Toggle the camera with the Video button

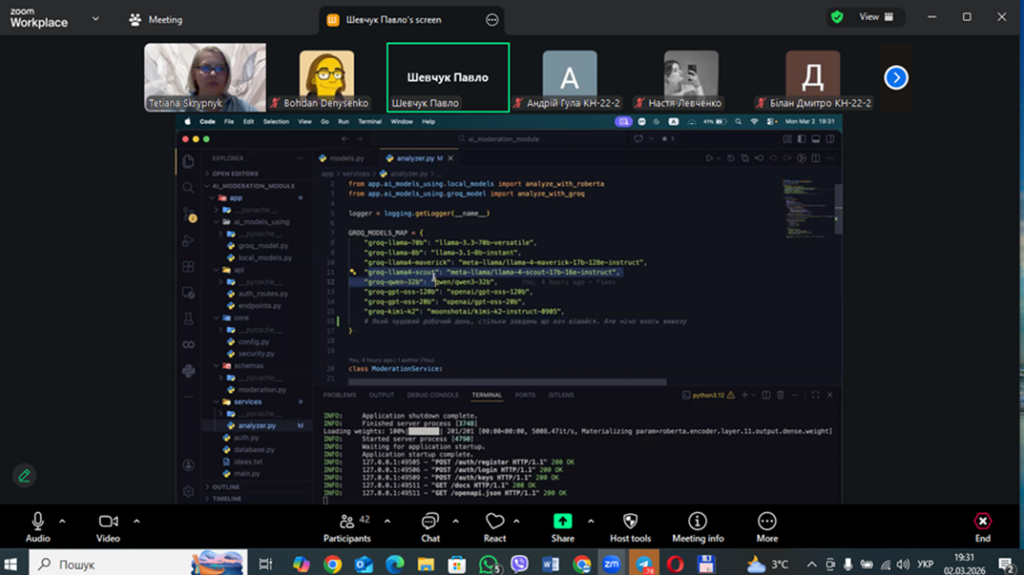coord(108,526)
